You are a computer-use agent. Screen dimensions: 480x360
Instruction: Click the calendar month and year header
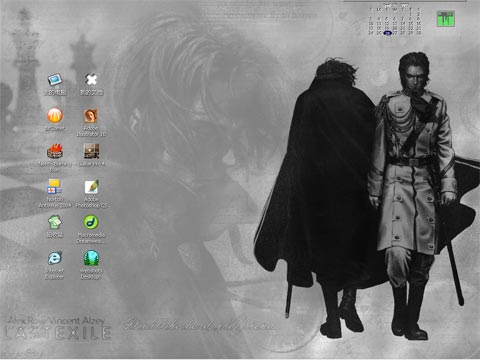coord(396,5)
